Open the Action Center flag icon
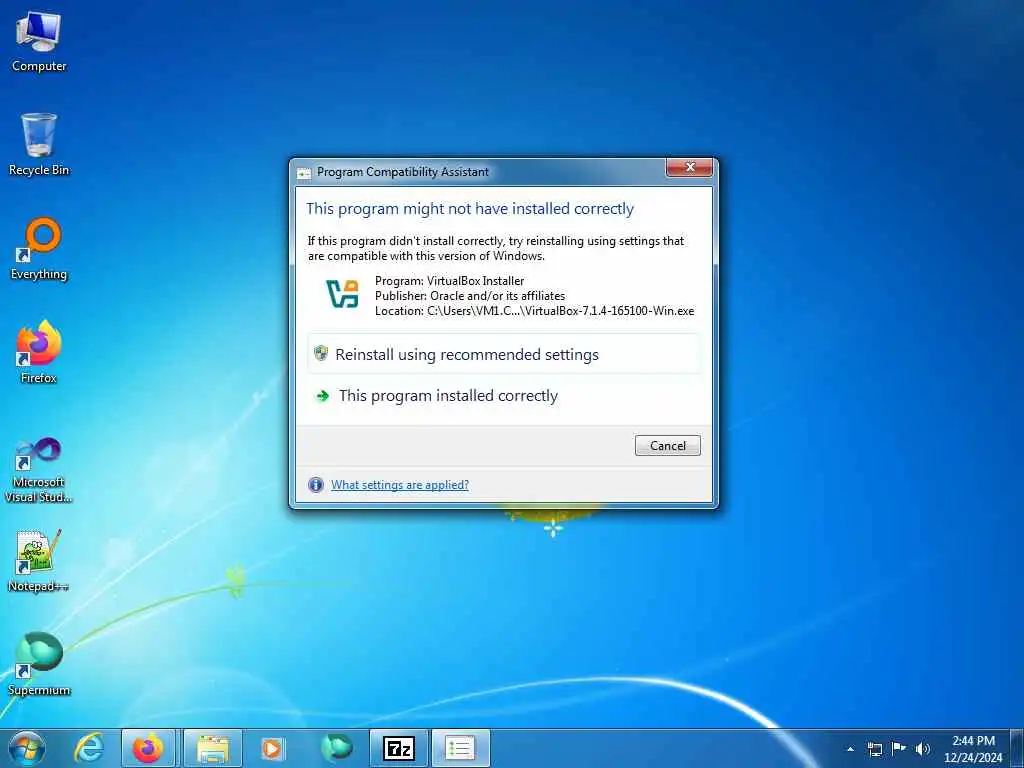Image resolution: width=1024 pixels, height=768 pixels. coord(899,748)
